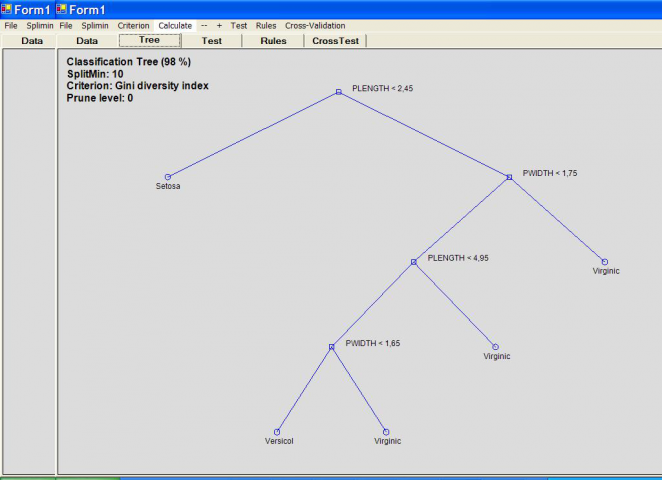Select the Versicol leaf node circle
662x480 pixels.
277,432
